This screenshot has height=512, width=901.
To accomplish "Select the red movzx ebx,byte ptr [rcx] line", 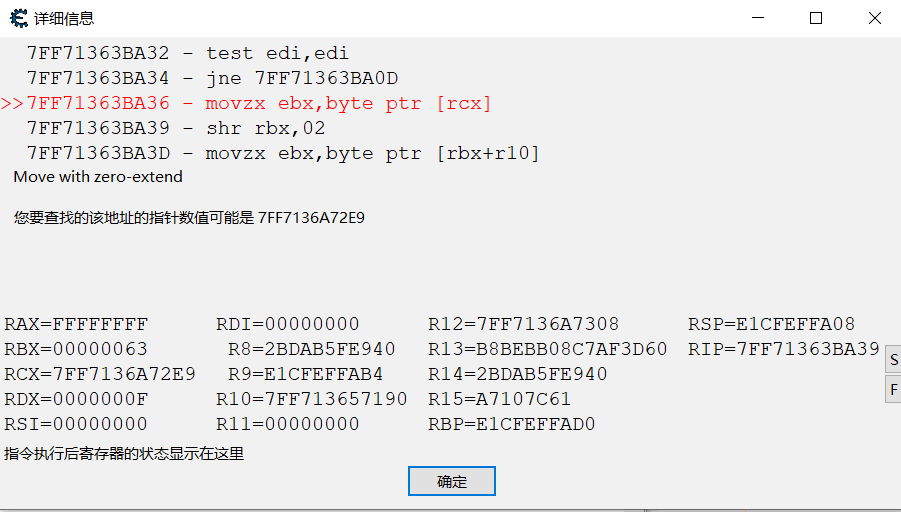I will click(x=246, y=103).
